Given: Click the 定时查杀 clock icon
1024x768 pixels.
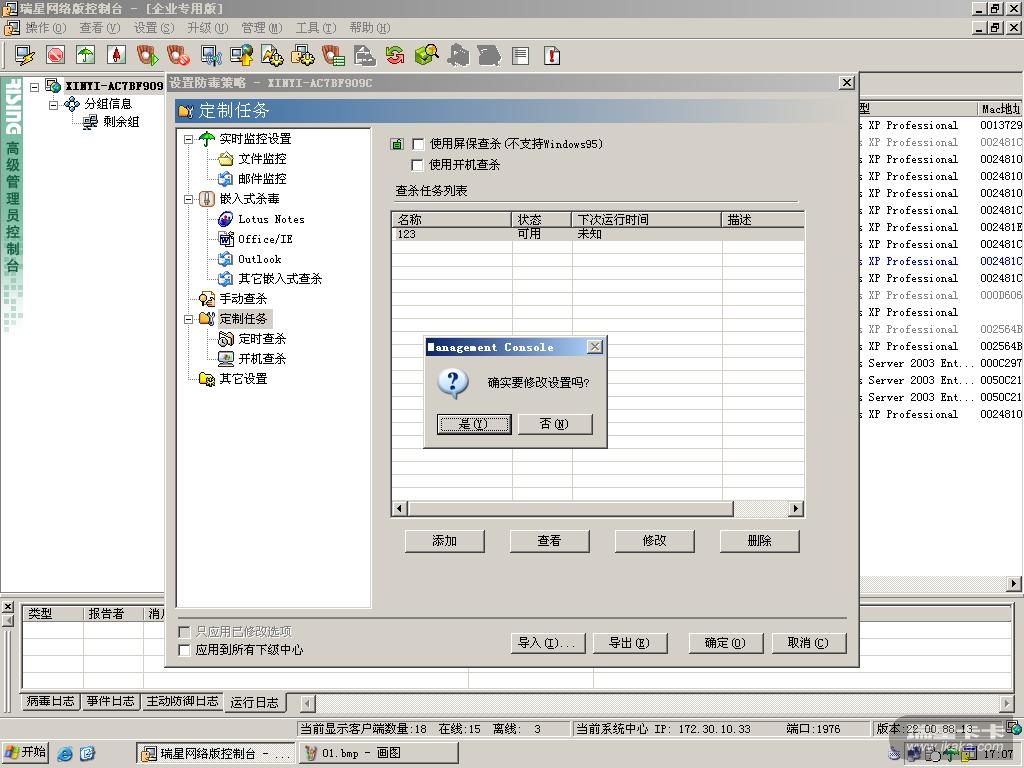Looking at the screenshot, I should coord(225,339).
